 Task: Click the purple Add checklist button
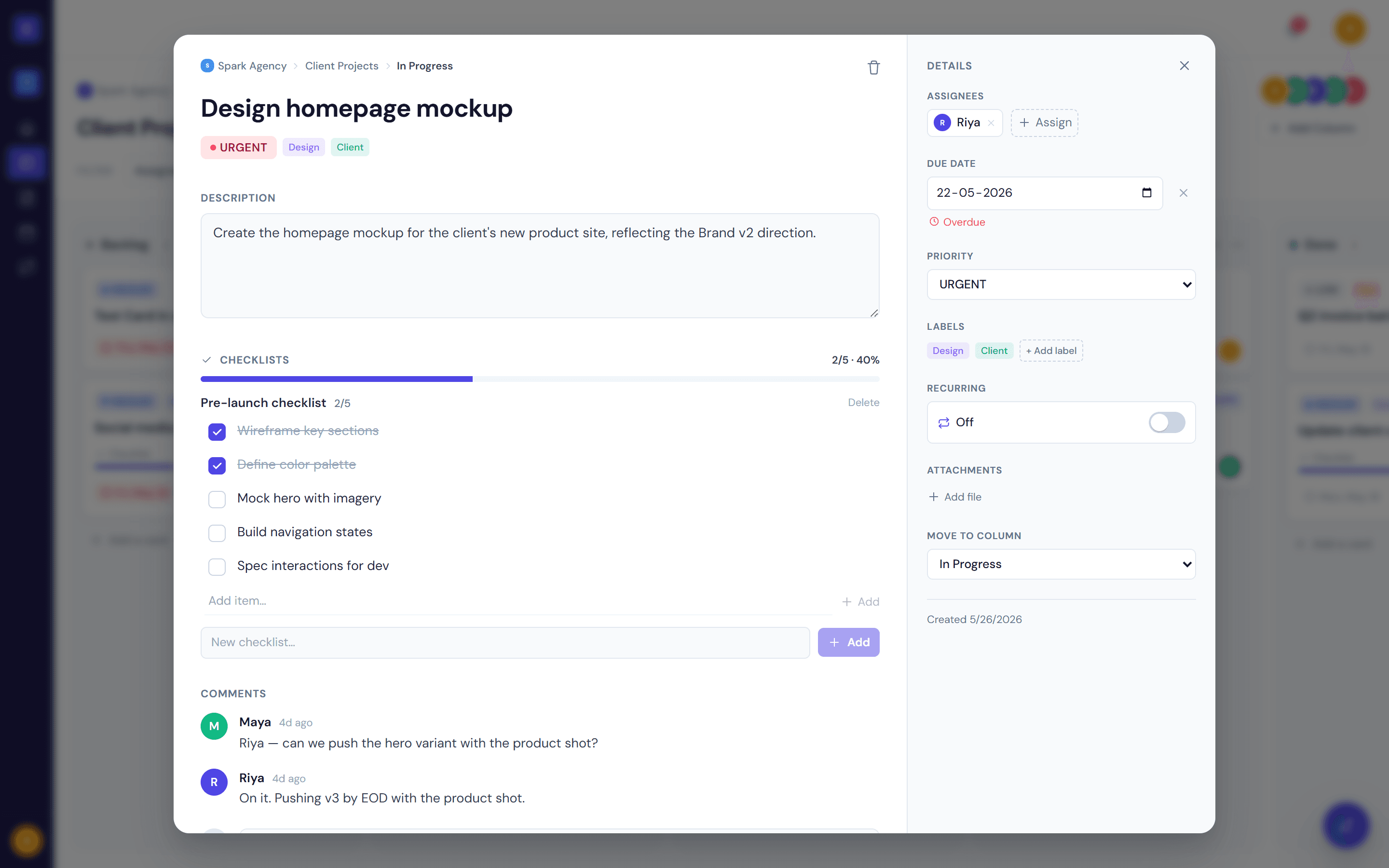point(848,642)
